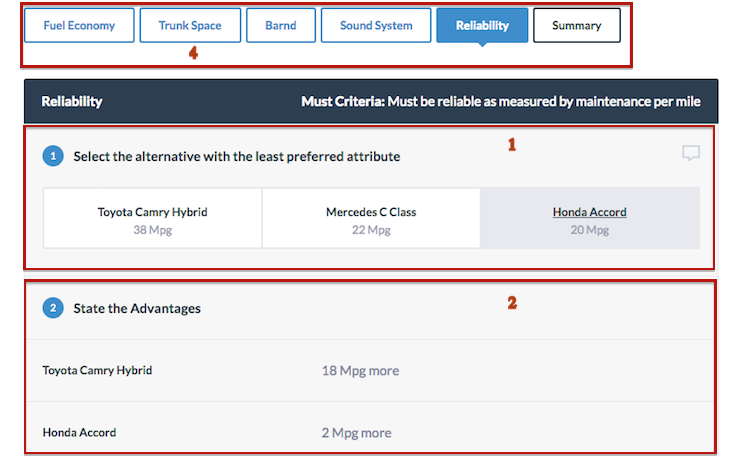Click the underlined Honda Accord link
The width and height of the screenshot is (743, 457).
click(589, 212)
